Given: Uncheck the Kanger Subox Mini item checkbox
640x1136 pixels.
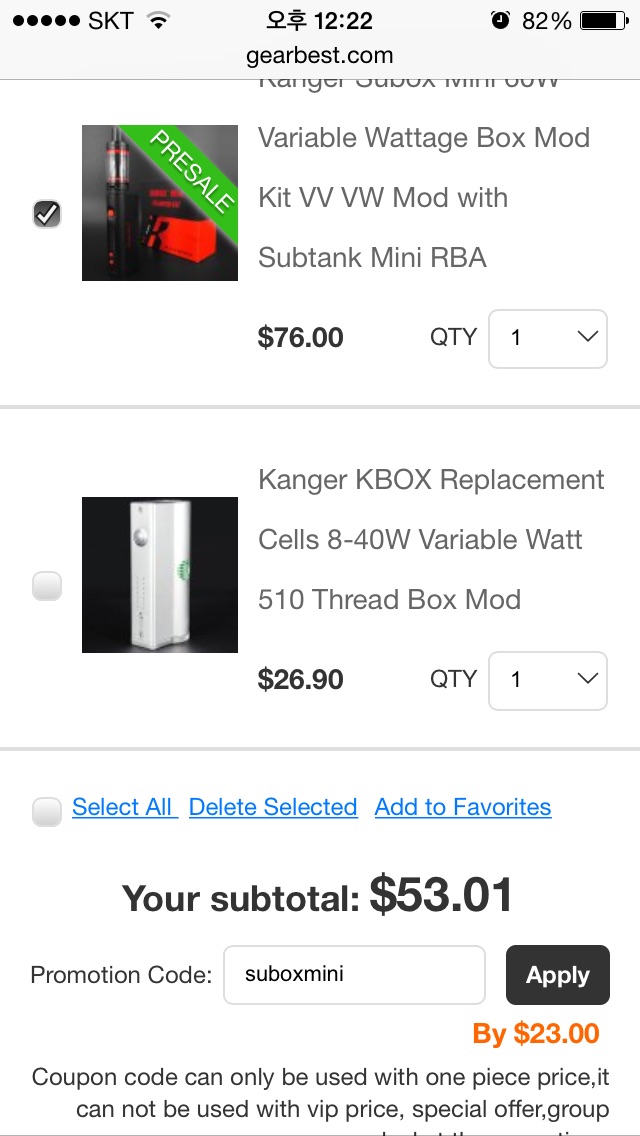Looking at the screenshot, I should [x=47, y=213].
